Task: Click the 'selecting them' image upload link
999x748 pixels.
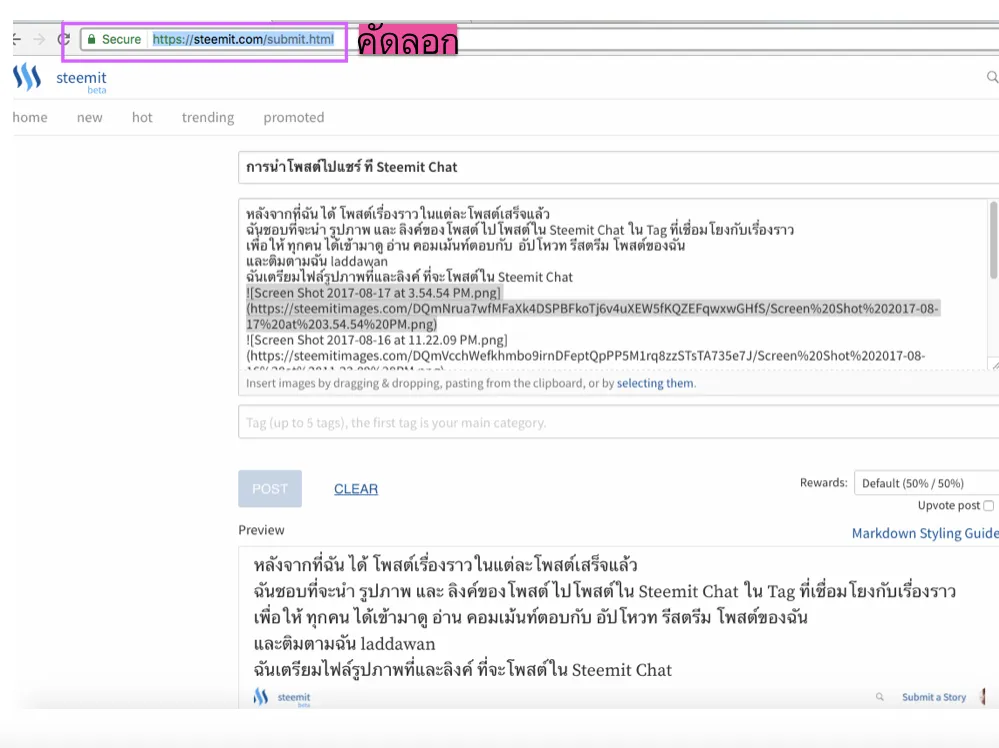Action: (x=655, y=383)
